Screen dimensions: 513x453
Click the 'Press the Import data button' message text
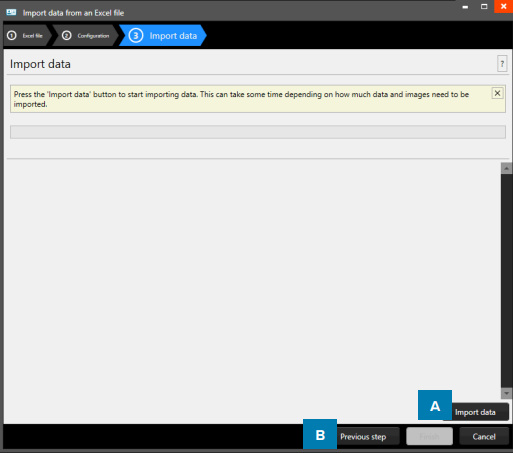[x=241, y=99]
